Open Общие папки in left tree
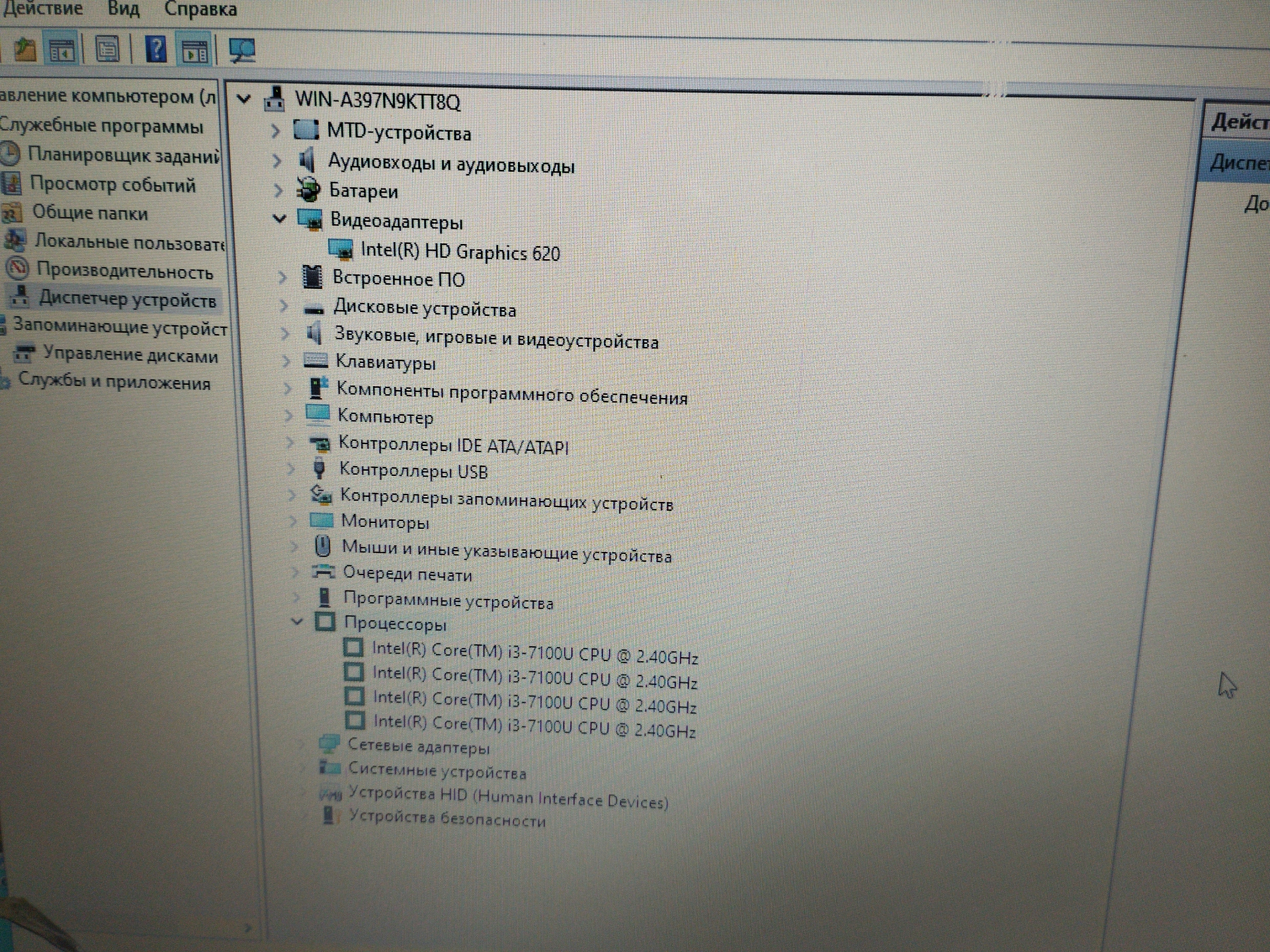Screen dimensions: 1270x952 pyautogui.click(x=90, y=213)
